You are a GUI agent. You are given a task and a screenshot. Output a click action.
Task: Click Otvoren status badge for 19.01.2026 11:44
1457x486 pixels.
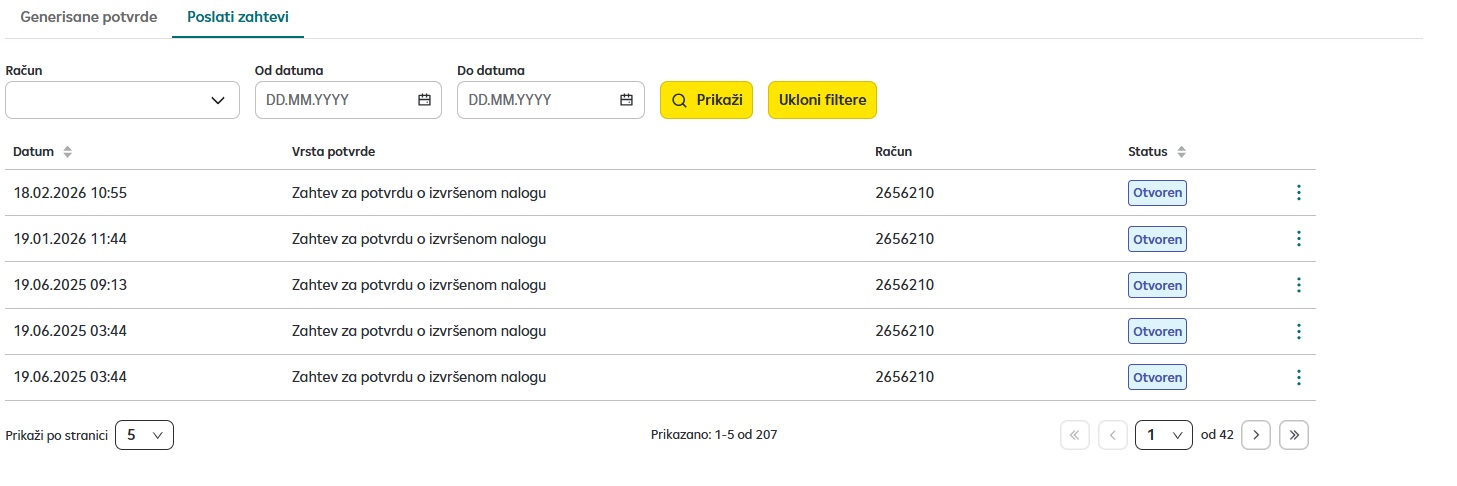pyautogui.click(x=1157, y=239)
